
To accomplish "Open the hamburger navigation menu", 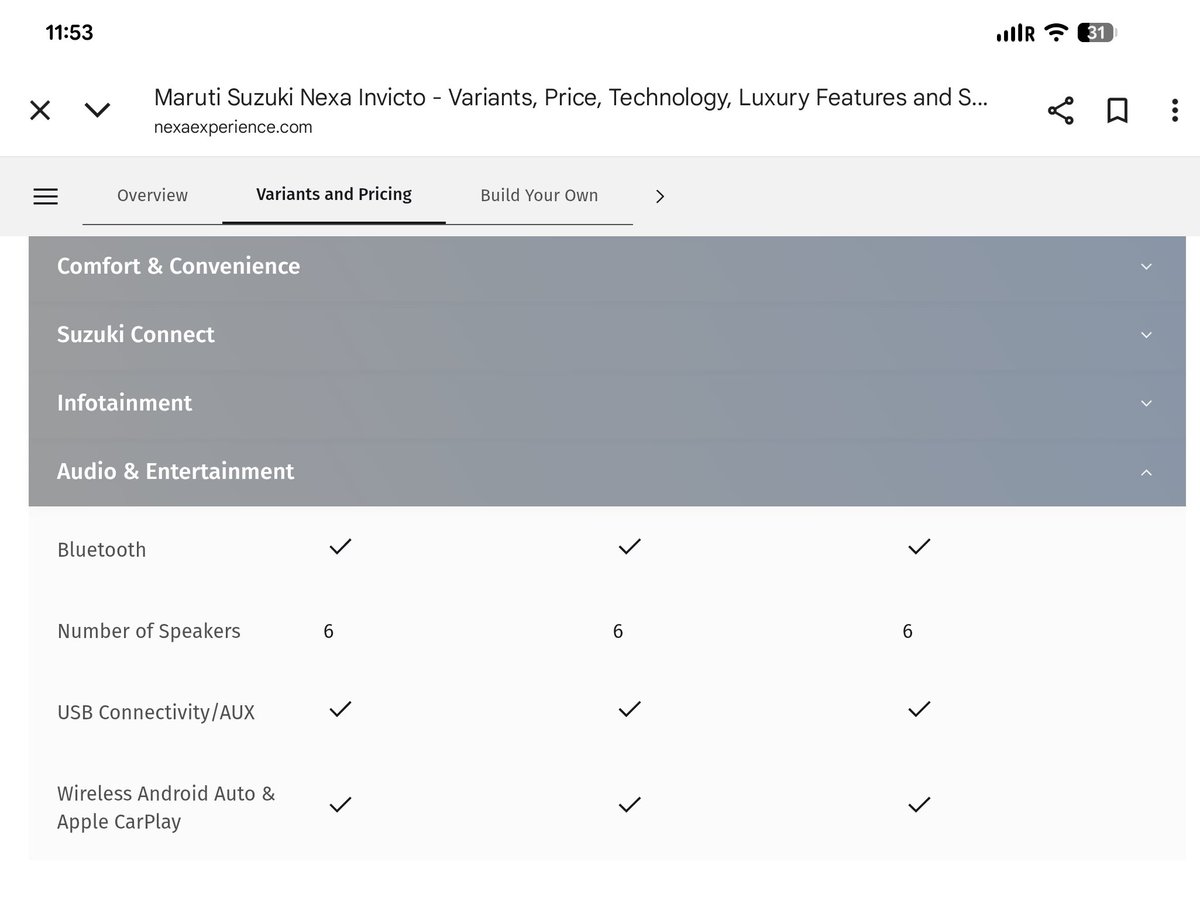I will (x=46, y=197).
